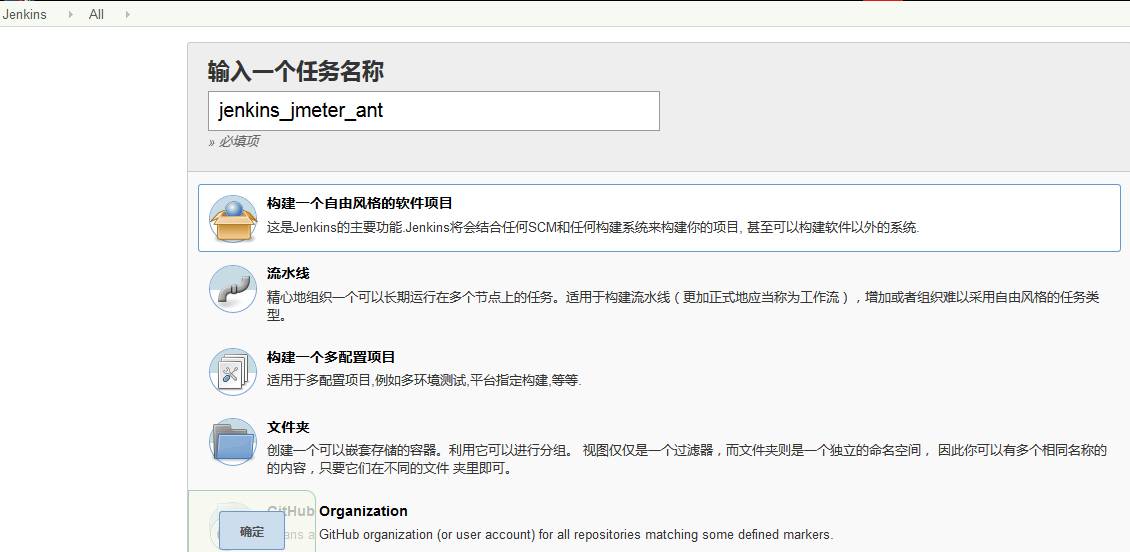This screenshot has width=1130, height=552.
Task: Click the pipeline (流水线) pipe icon
Action: pos(233,288)
